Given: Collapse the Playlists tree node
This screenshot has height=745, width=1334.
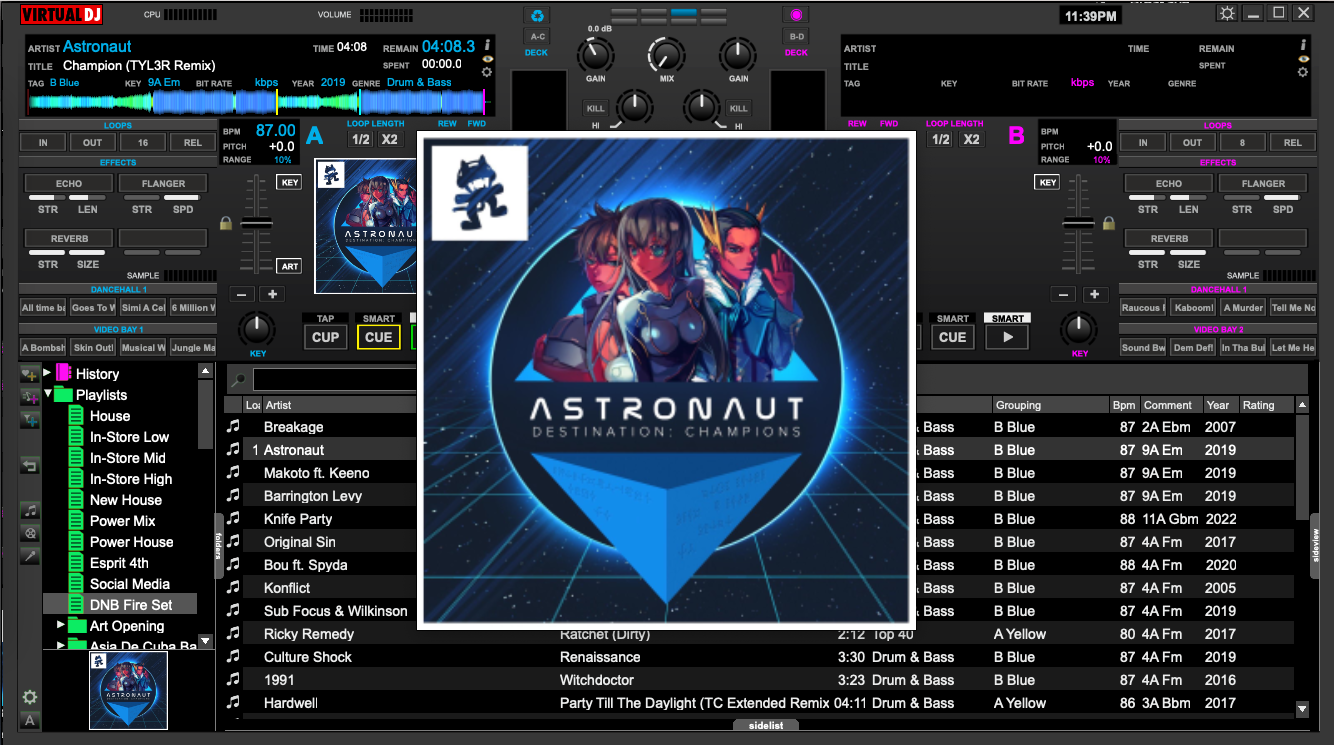Looking at the screenshot, I should point(47,394).
